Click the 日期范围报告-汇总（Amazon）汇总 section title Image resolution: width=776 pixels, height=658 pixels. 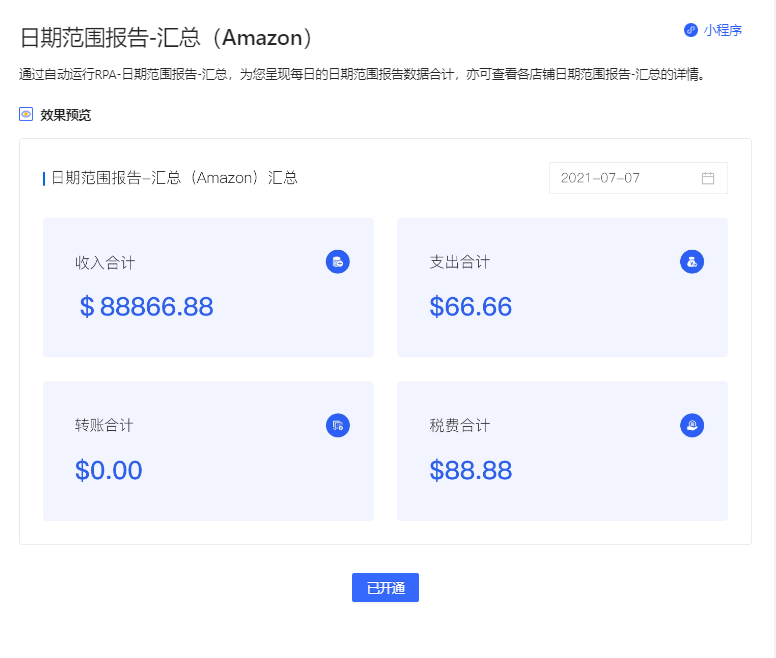pos(174,178)
